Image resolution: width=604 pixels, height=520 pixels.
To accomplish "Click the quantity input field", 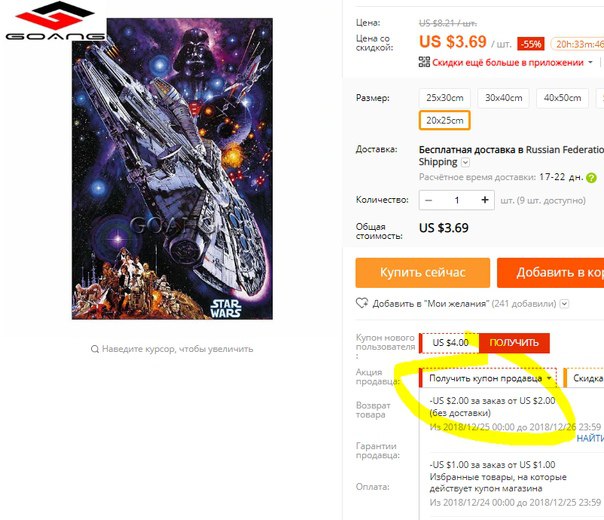I will 457,200.
